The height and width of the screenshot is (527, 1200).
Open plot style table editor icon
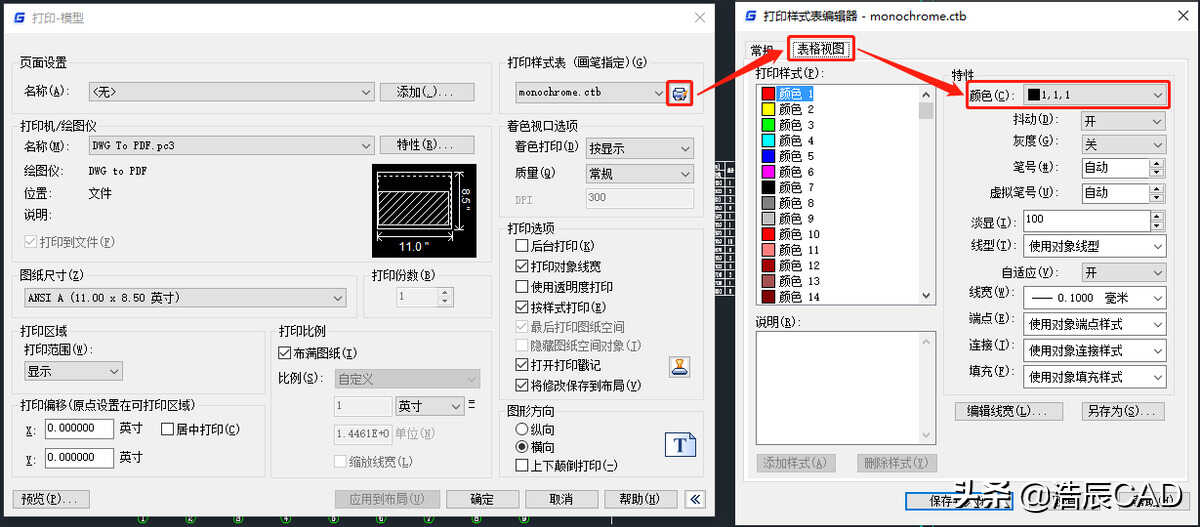pos(680,93)
